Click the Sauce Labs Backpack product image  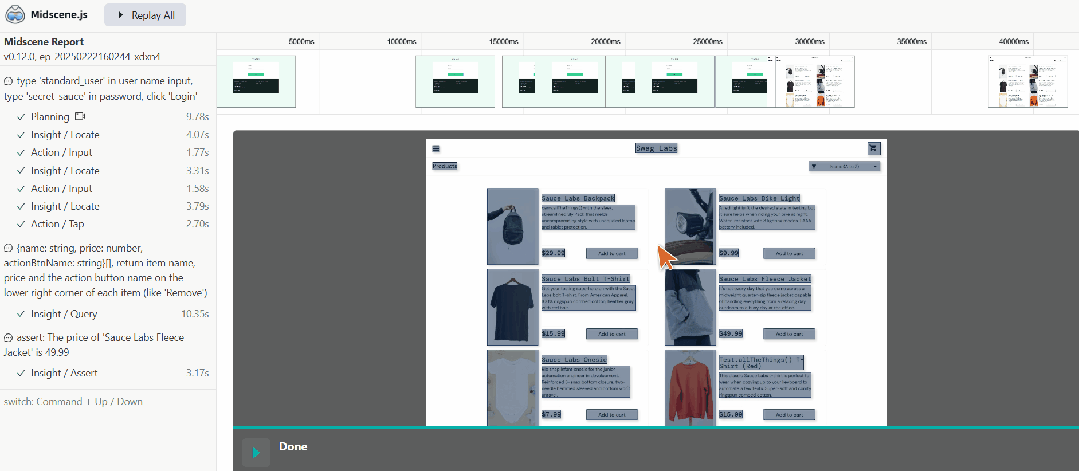click(x=513, y=227)
